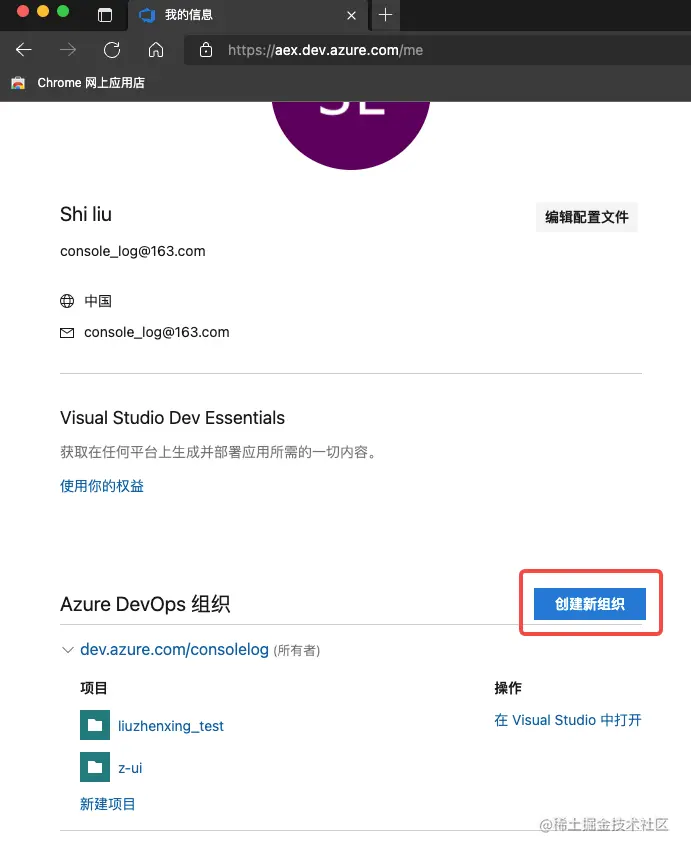Close the 我的信息 tab
This screenshot has height=855, width=691.
coord(352,15)
